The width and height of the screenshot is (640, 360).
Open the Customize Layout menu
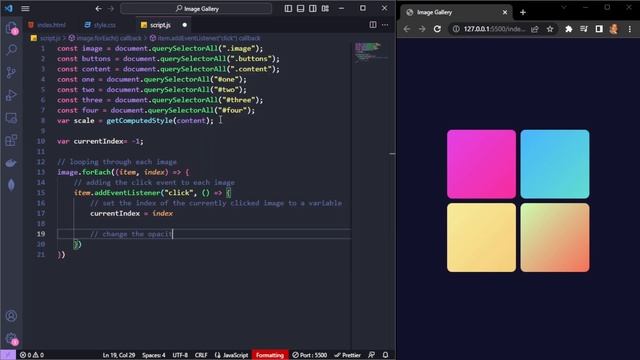coord(325,8)
